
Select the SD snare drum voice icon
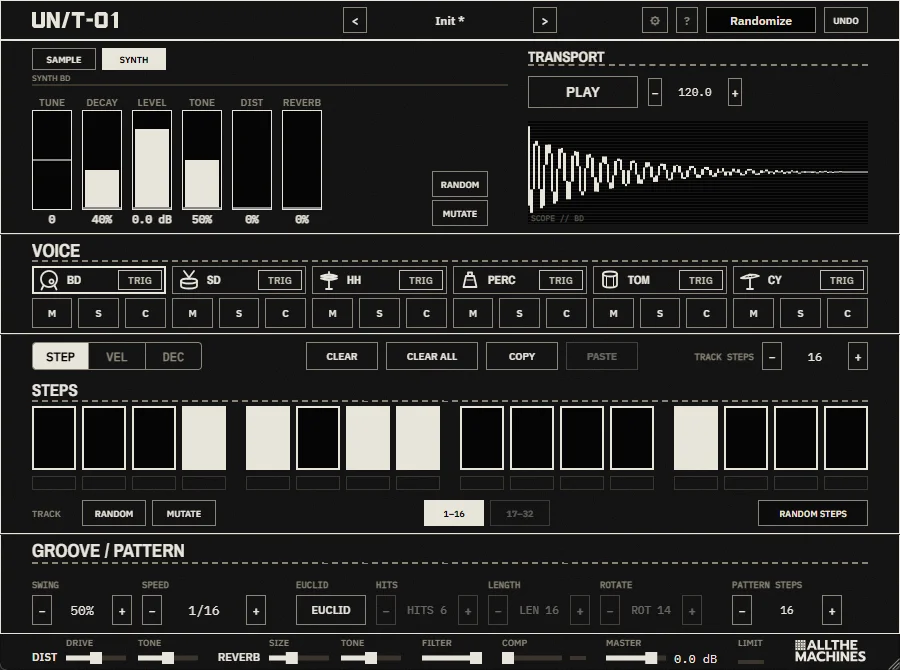(189, 280)
